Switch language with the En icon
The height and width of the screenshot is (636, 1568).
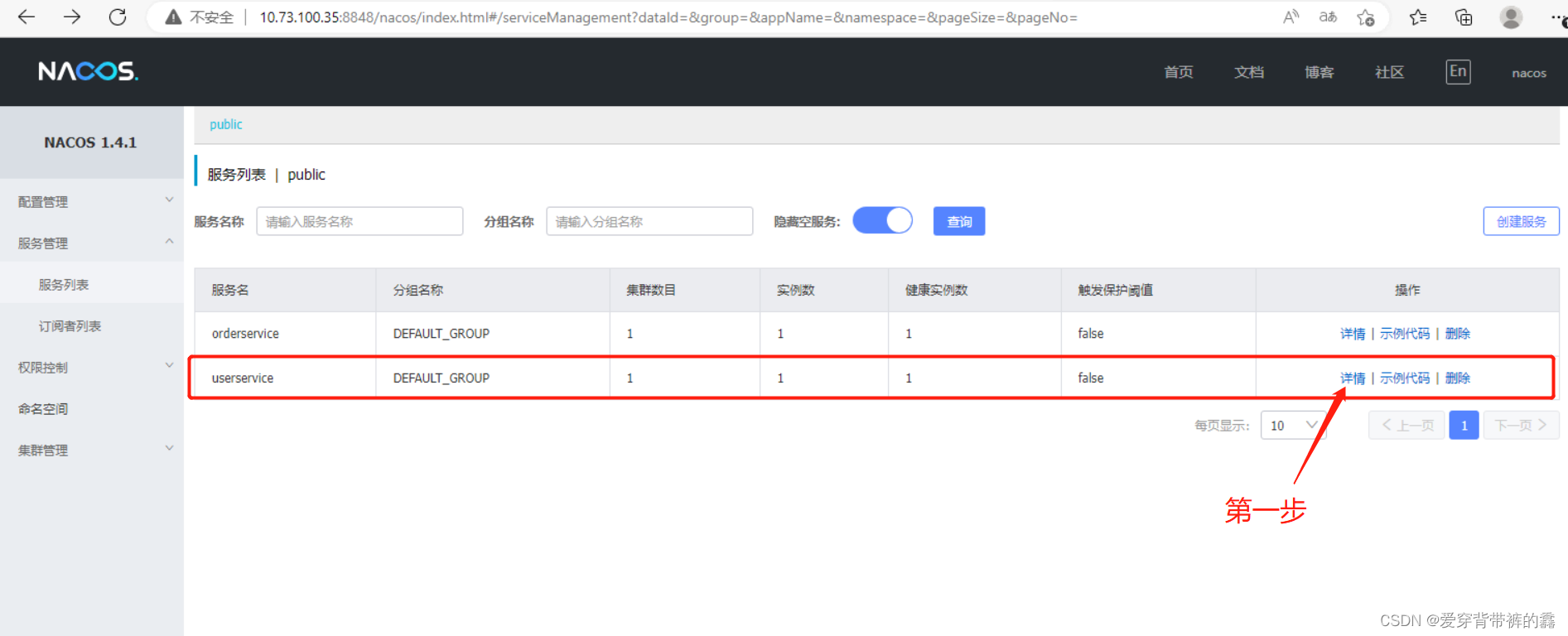click(x=1458, y=72)
